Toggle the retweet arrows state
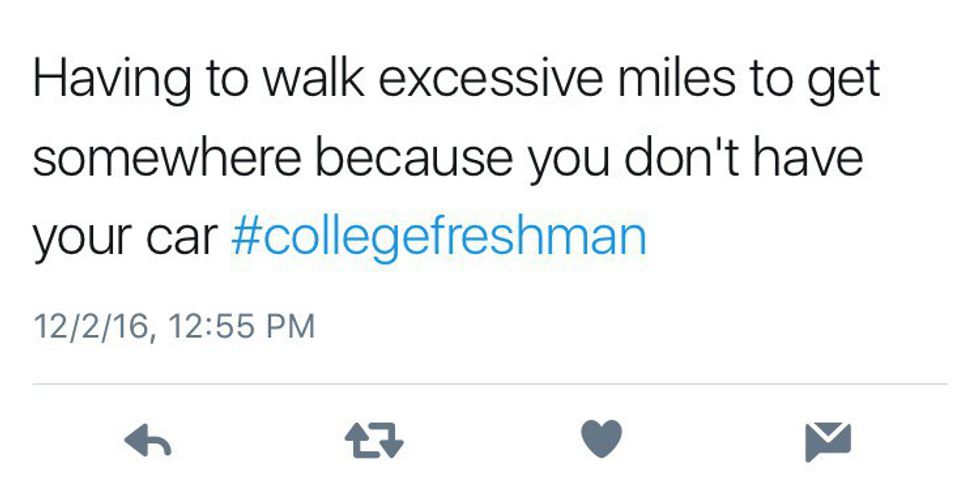 pos(372,439)
